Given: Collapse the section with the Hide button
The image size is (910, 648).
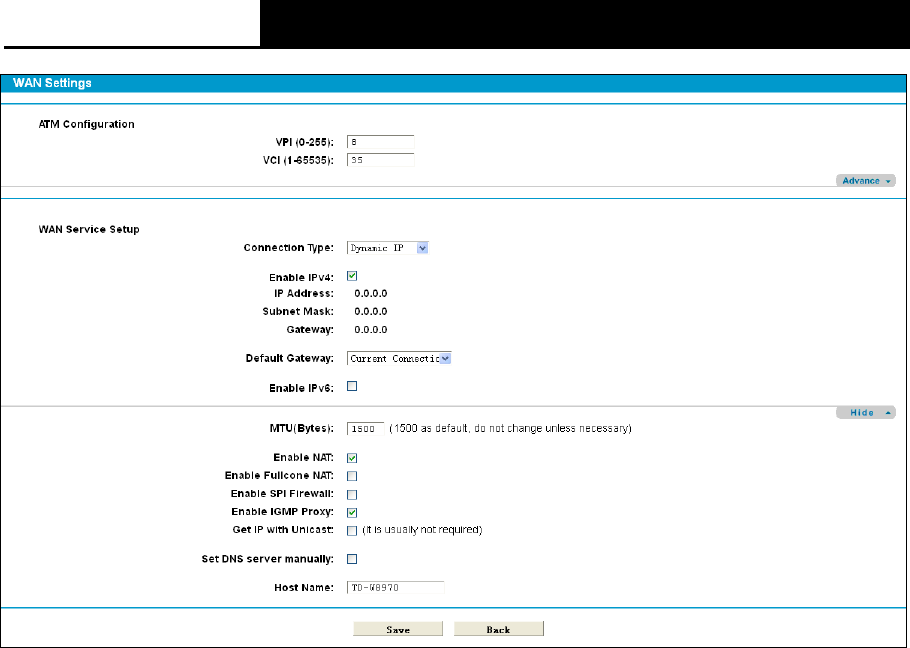Looking at the screenshot, I should pyautogui.click(x=865, y=412).
